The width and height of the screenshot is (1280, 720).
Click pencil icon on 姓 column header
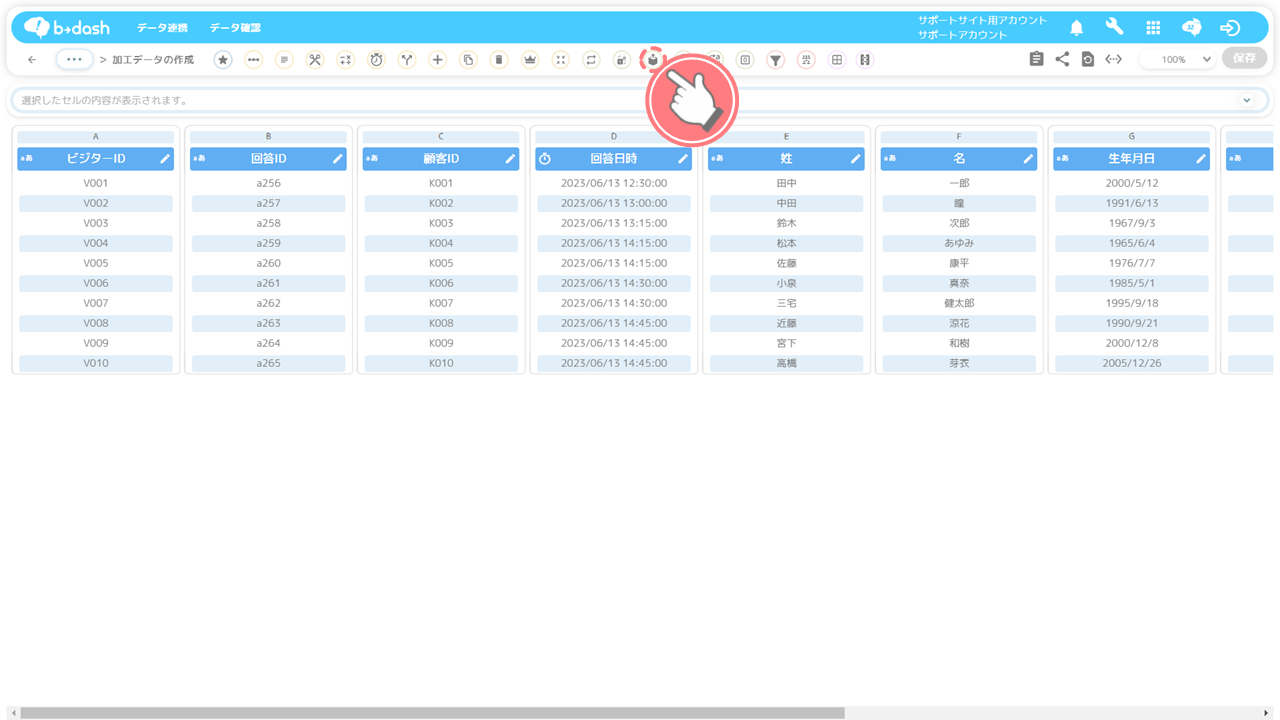[x=856, y=159]
